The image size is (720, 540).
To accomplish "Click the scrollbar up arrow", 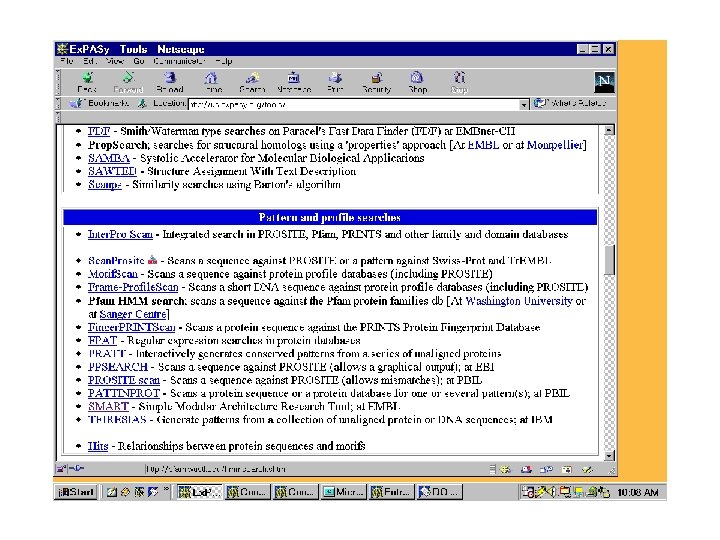I will [609, 130].
